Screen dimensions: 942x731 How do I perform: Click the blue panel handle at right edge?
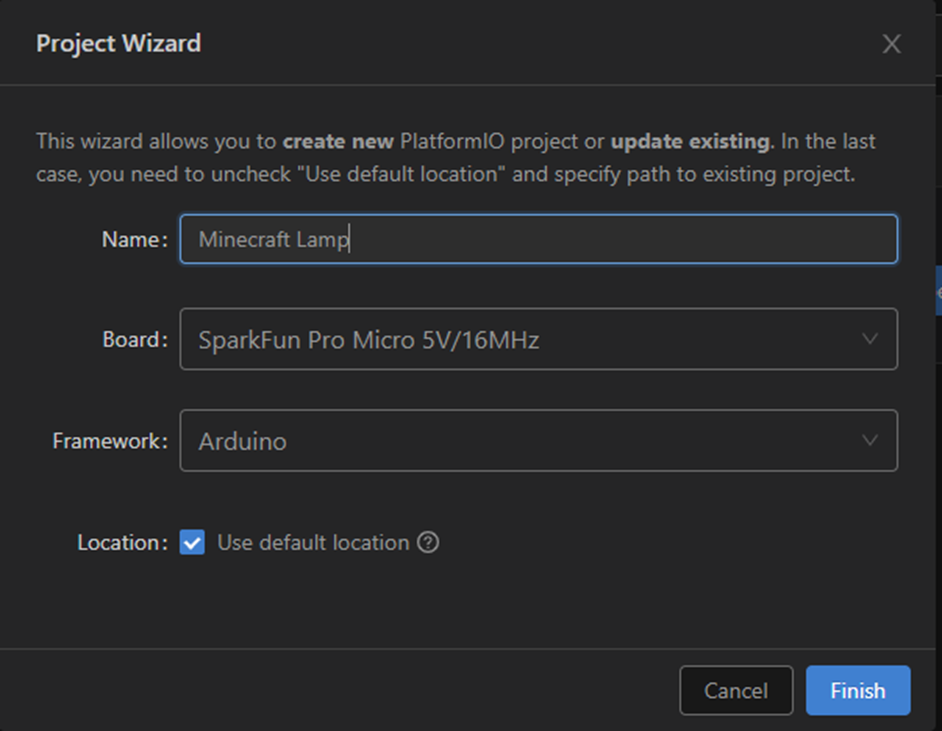pos(938,291)
